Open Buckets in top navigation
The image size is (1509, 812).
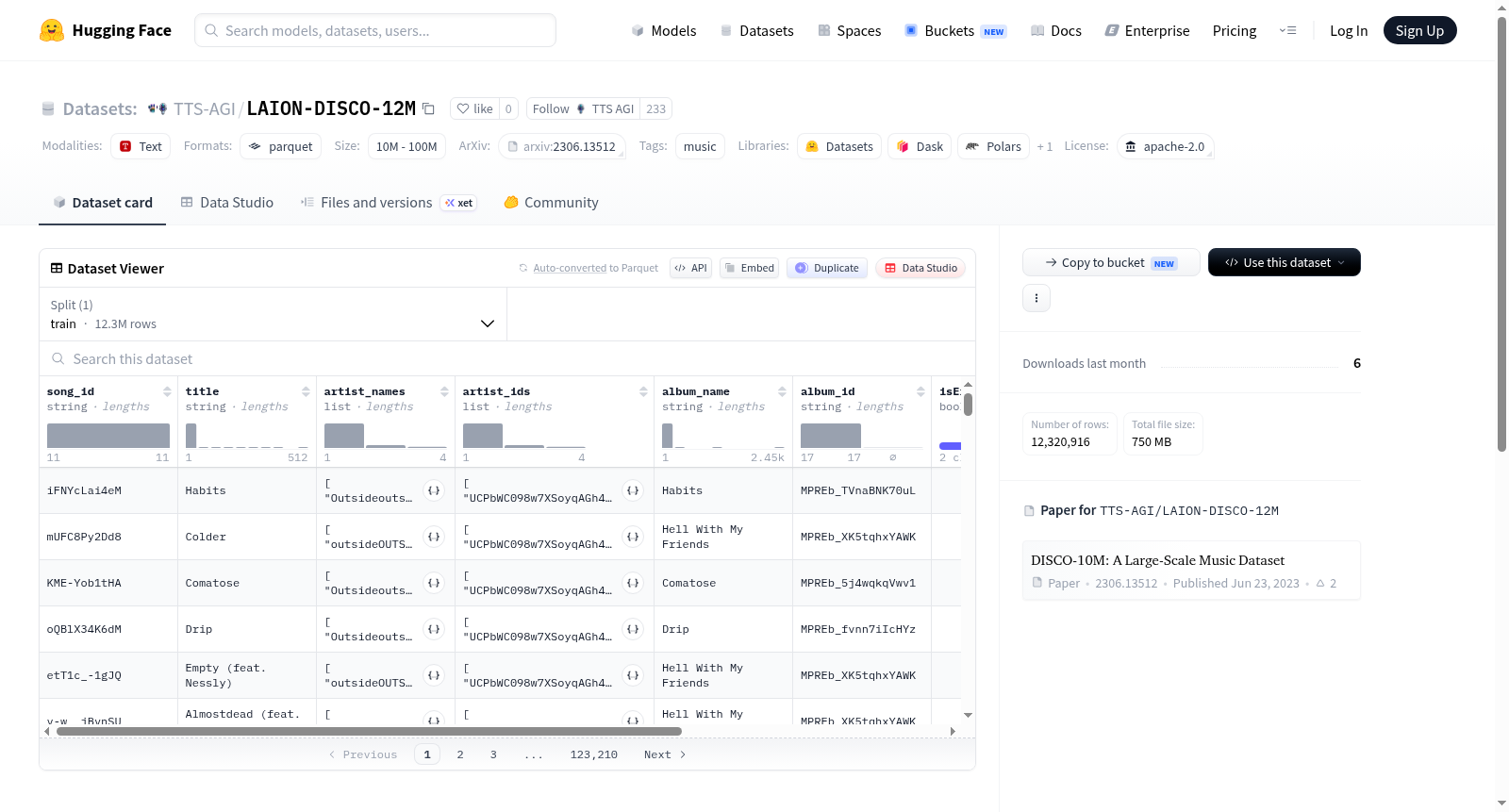click(x=955, y=30)
